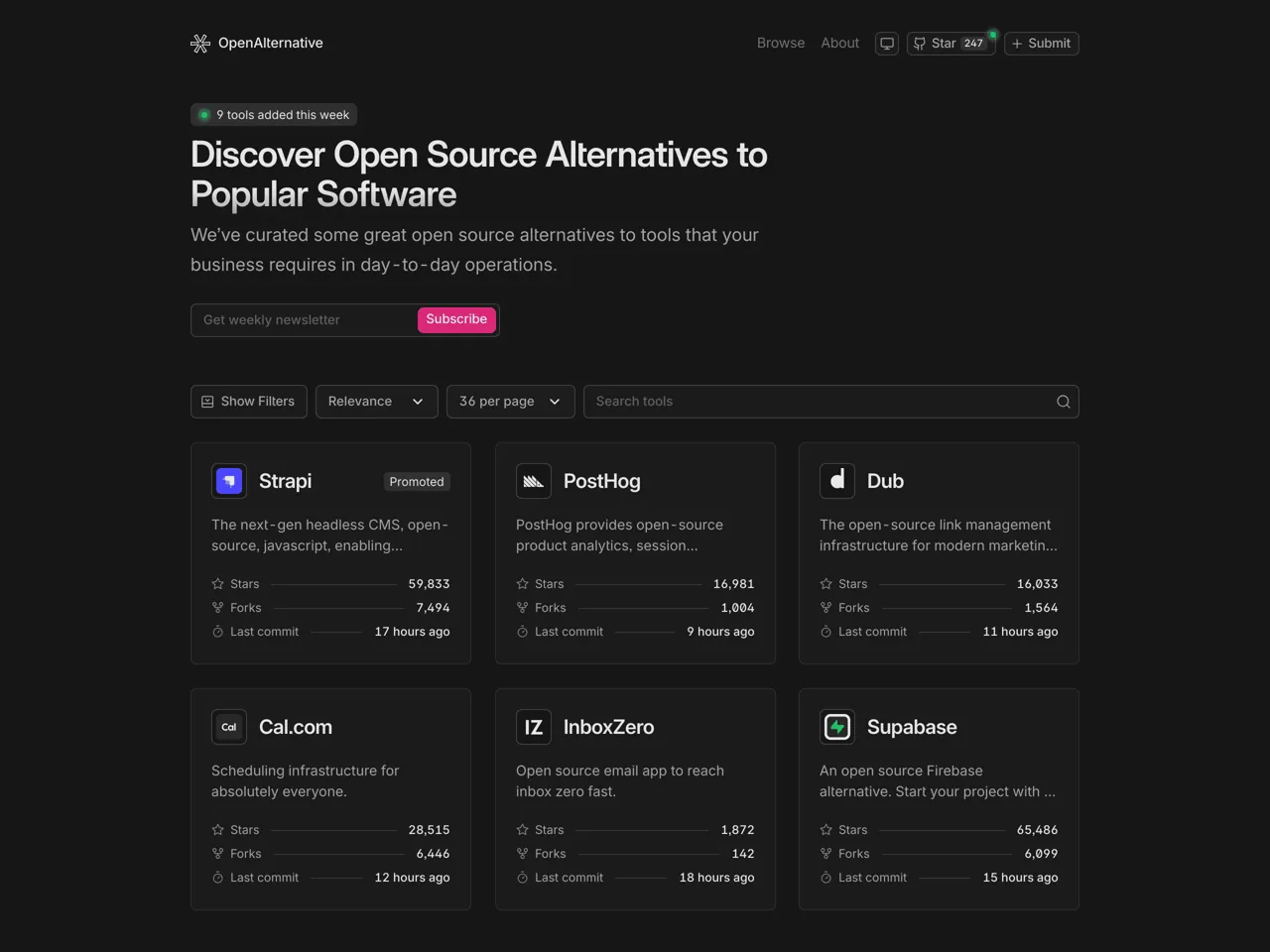Click the Promoted badge on the Strapi card

pyautogui.click(x=417, y=482)
